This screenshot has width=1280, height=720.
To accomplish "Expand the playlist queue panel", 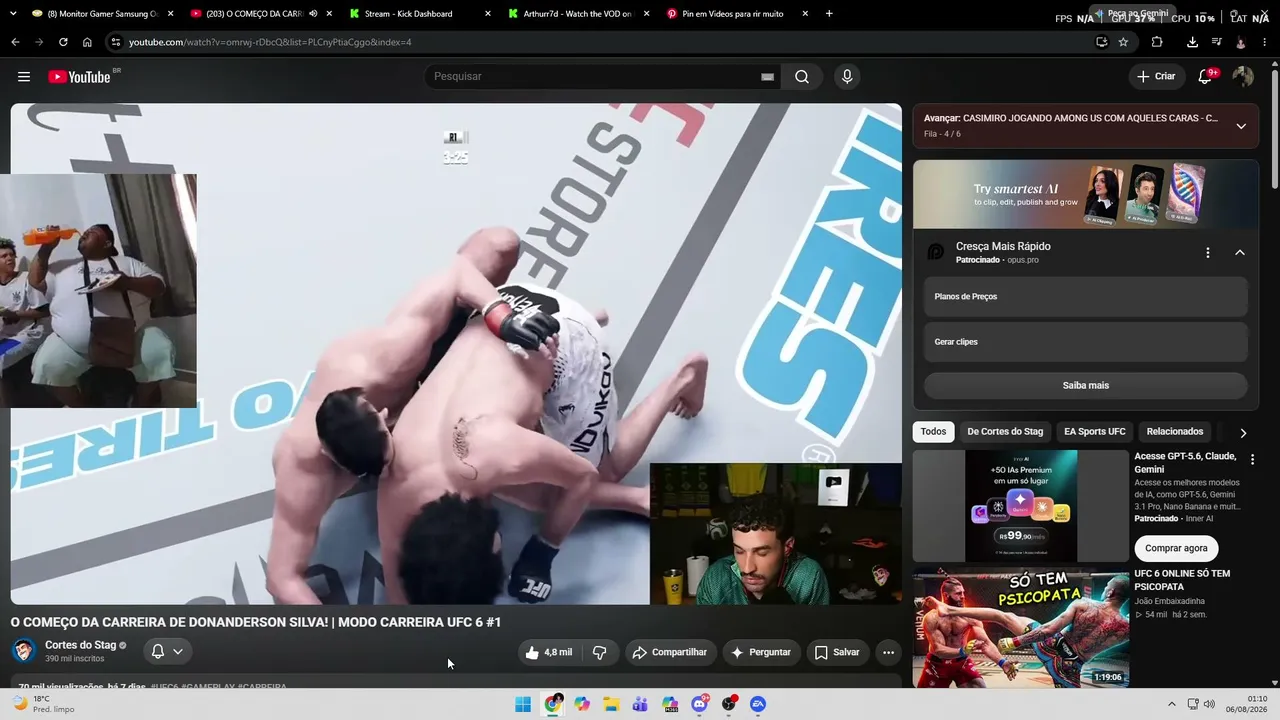I will click(1241, 126).
